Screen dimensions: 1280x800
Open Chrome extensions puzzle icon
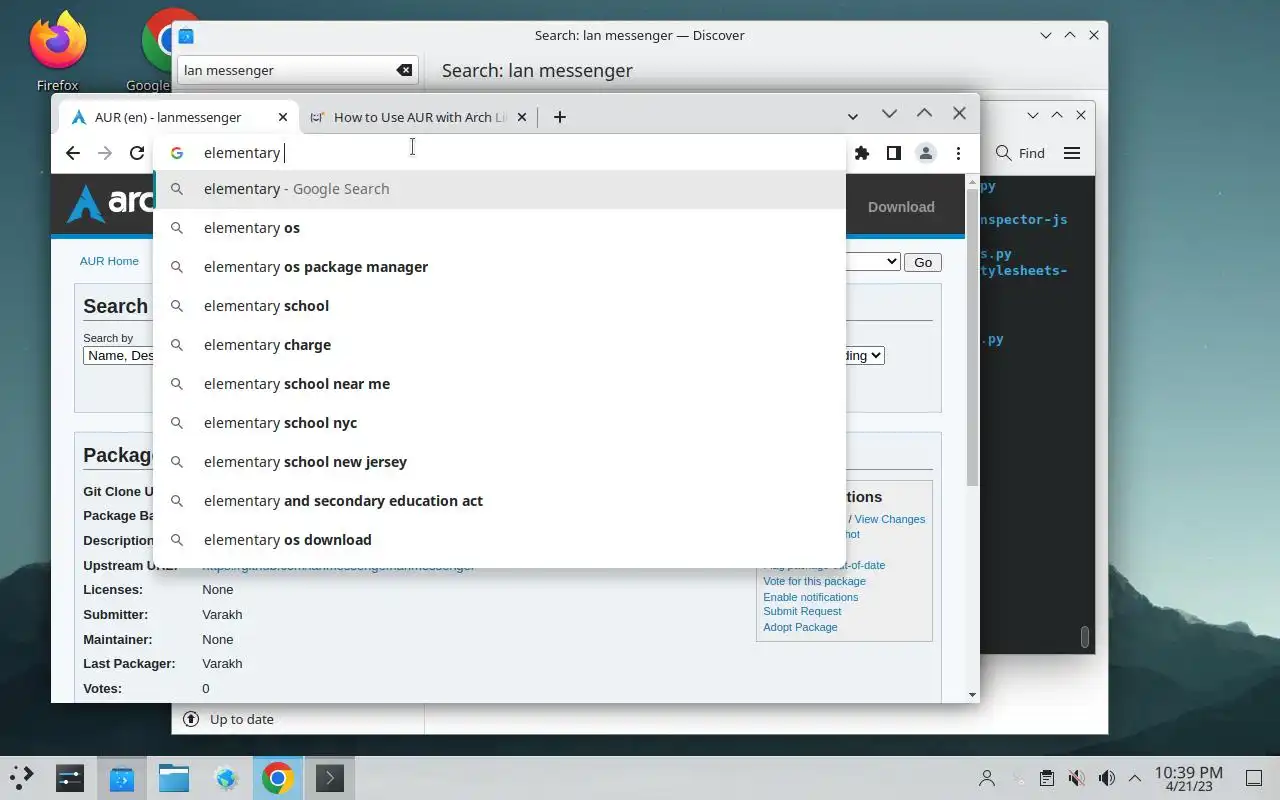click(862, 153)
